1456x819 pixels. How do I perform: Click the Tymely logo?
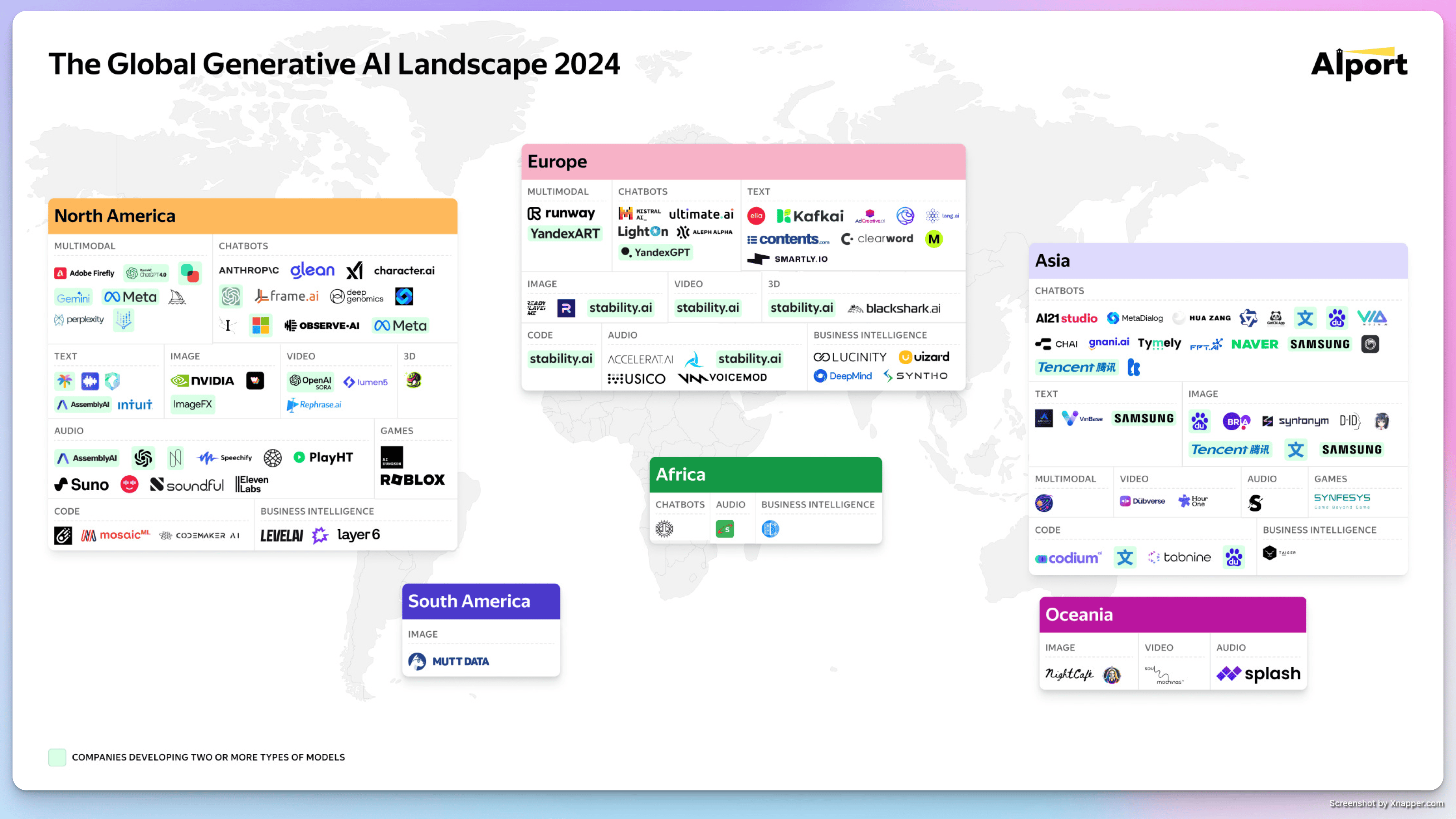click(1159, 344)
